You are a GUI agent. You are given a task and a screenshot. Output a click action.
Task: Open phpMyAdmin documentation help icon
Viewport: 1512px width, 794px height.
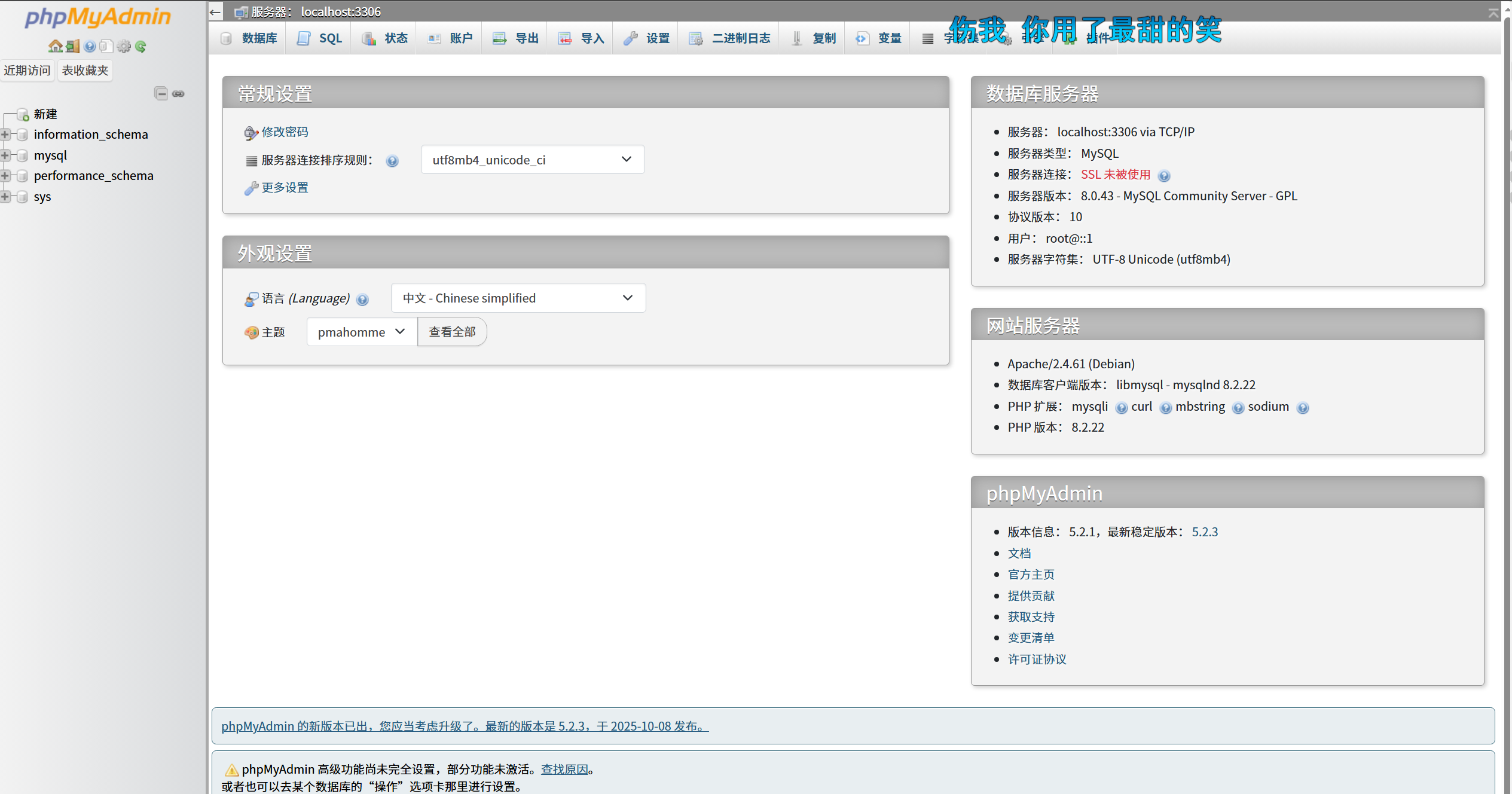[x=90, y=46]
